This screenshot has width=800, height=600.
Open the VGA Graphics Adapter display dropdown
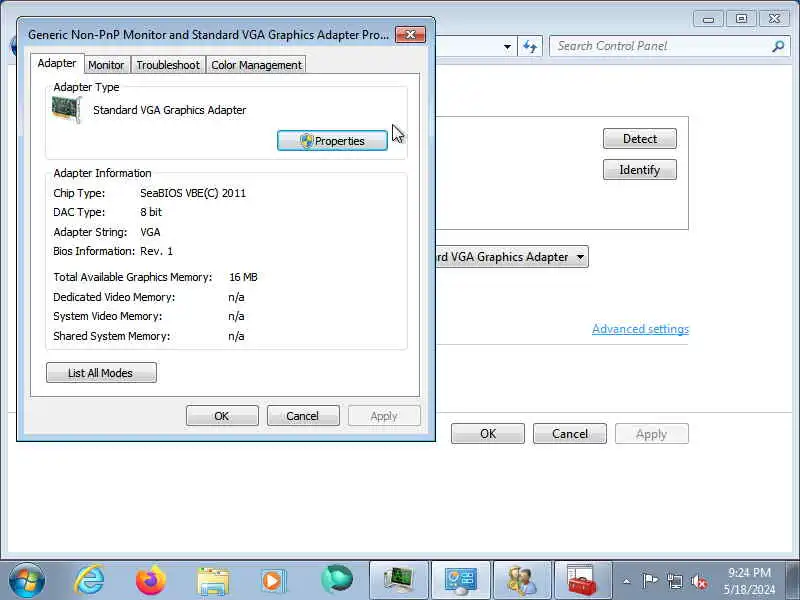click(512, 257)
